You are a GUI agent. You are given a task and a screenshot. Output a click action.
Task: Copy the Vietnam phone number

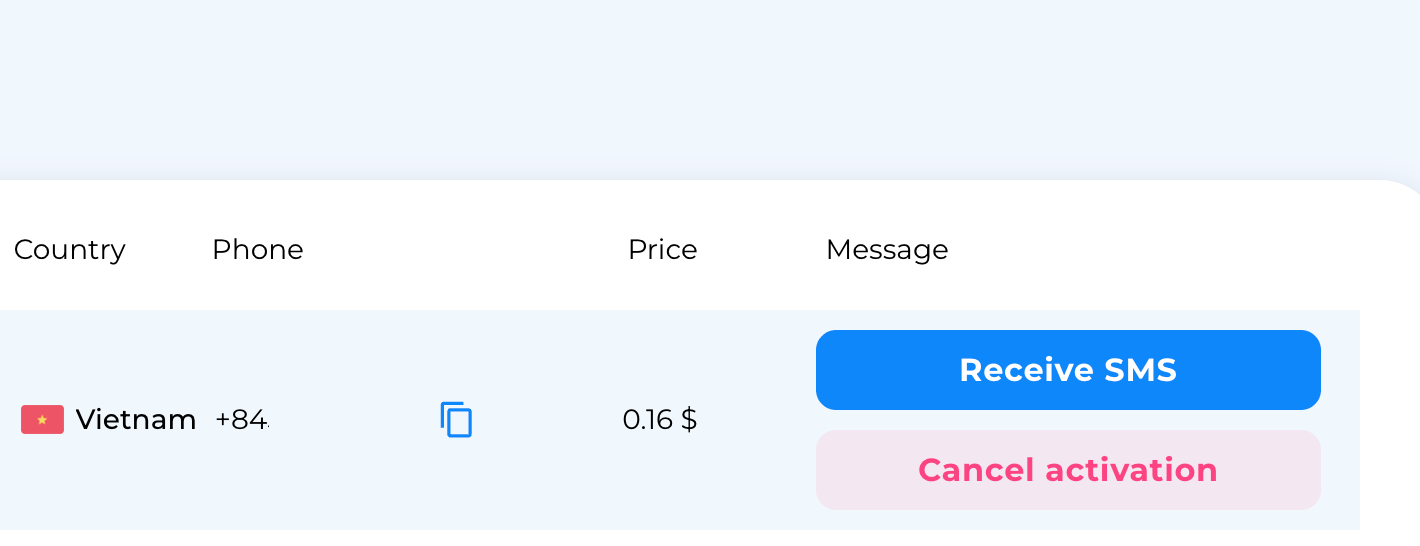(x=456, y=419)
